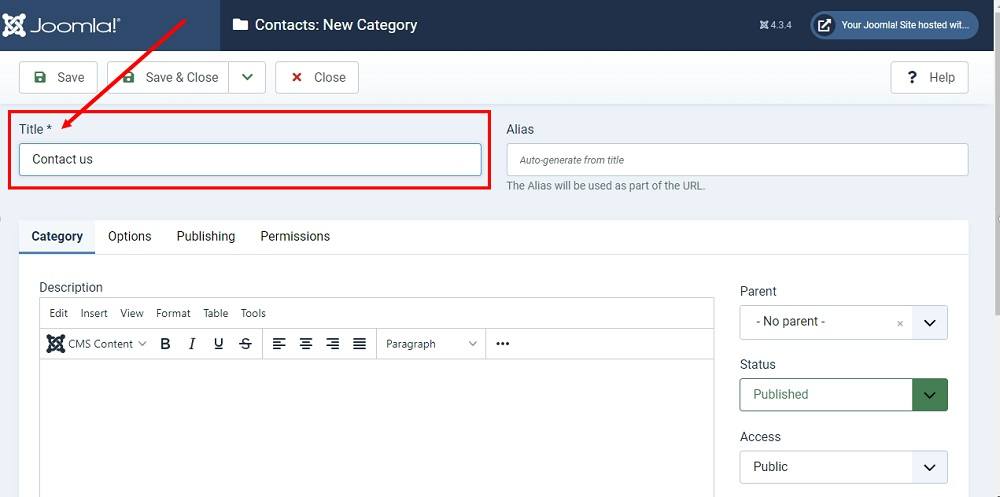Toggle strikethrough formatting

pyautogui.click(x=246, y=344)
